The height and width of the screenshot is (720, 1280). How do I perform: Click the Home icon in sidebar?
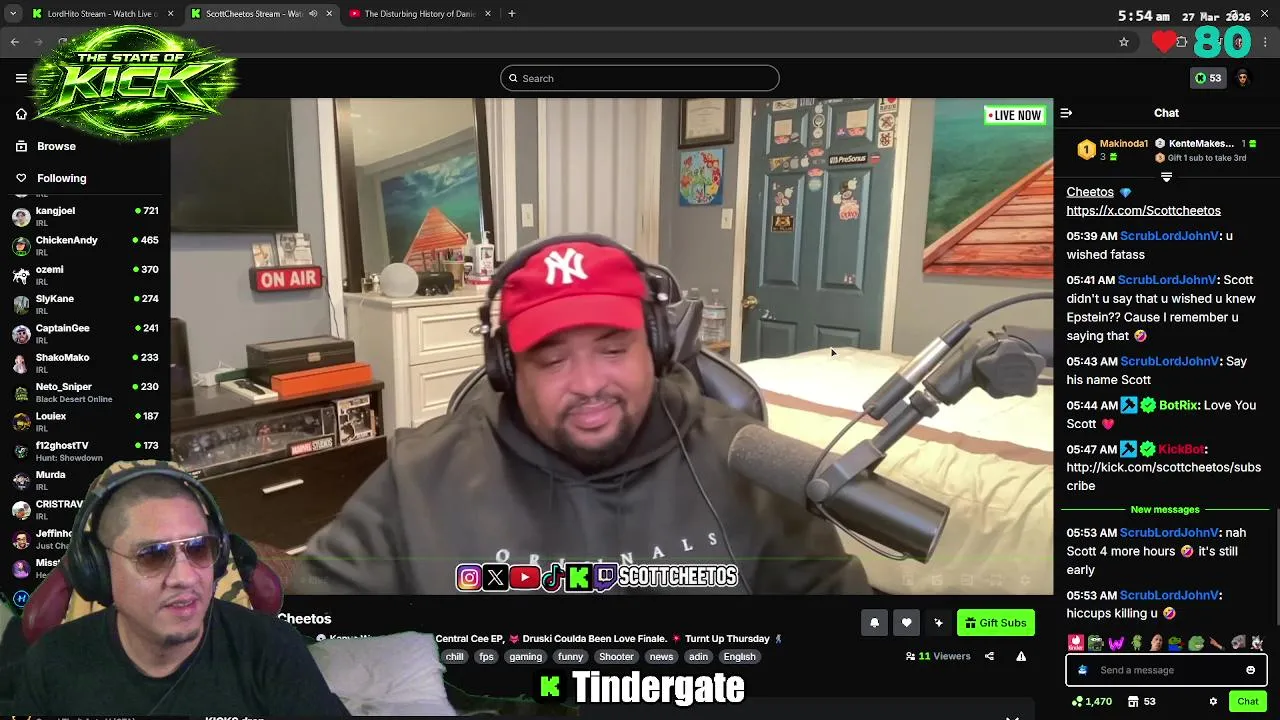point(21,114)
